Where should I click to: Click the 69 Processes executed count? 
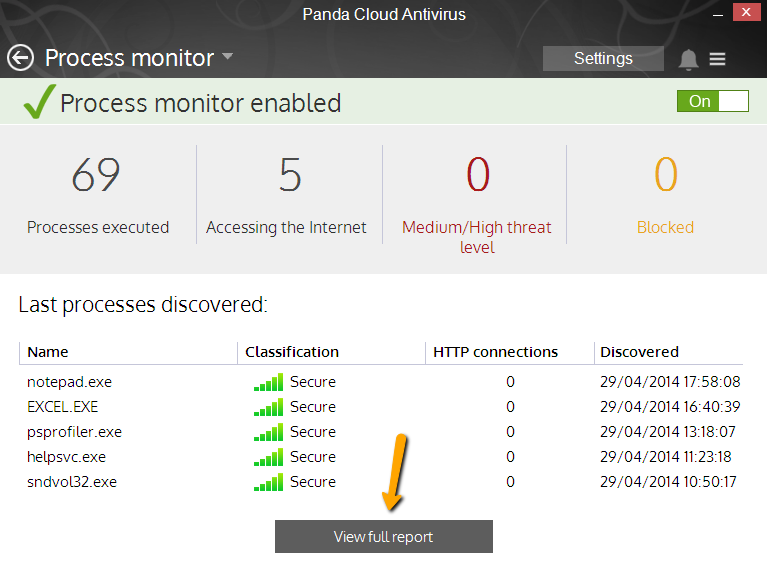96,175
